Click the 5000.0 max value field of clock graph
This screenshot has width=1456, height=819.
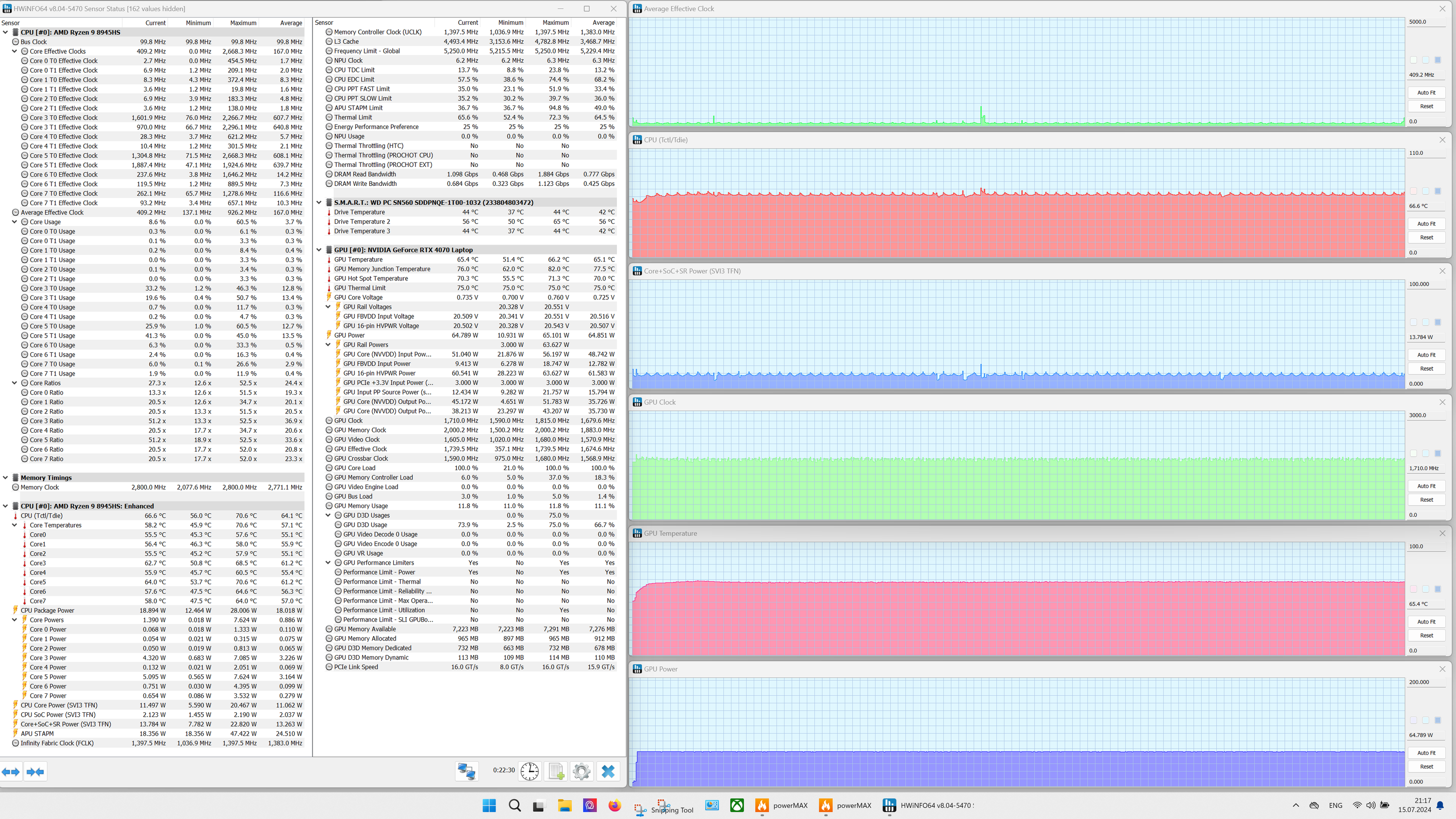[1424, 22]
